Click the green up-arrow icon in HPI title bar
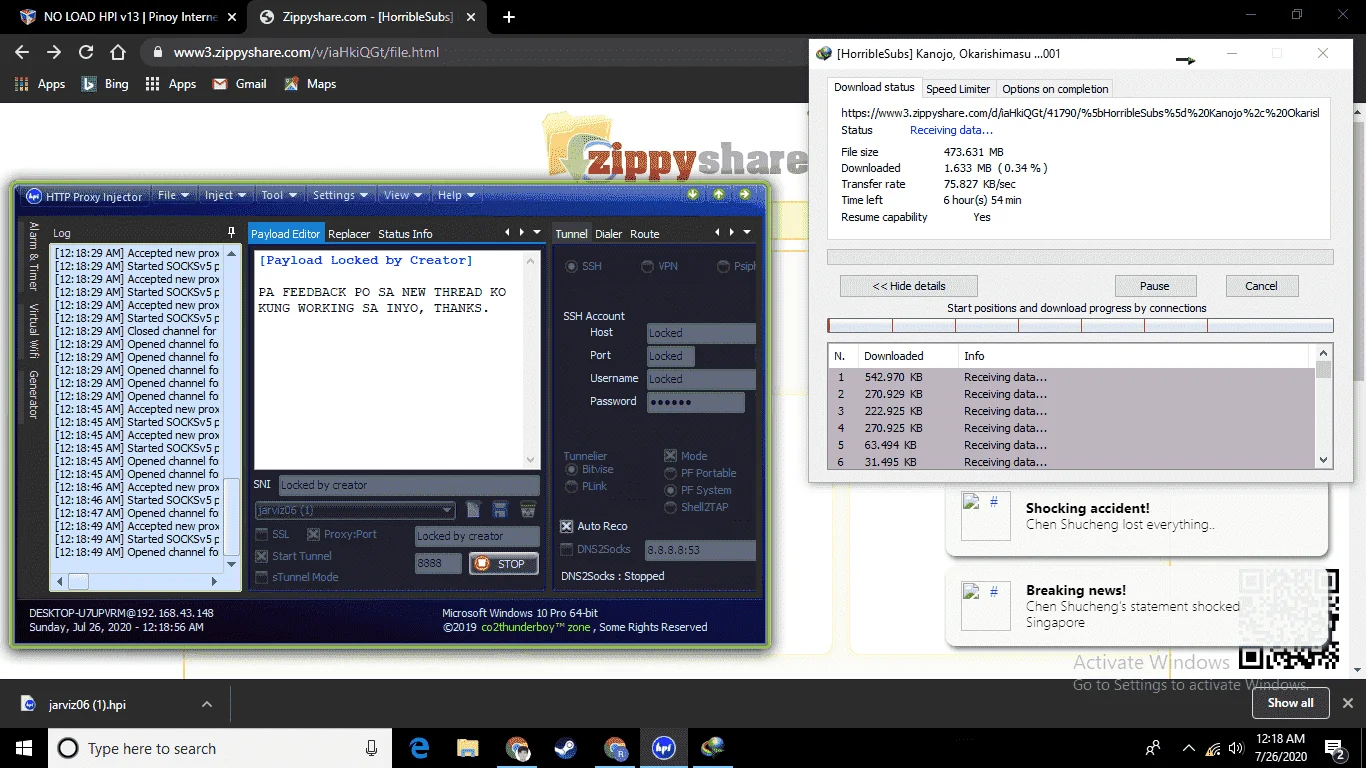1366x768 pixels. click(x=719, y=194)
